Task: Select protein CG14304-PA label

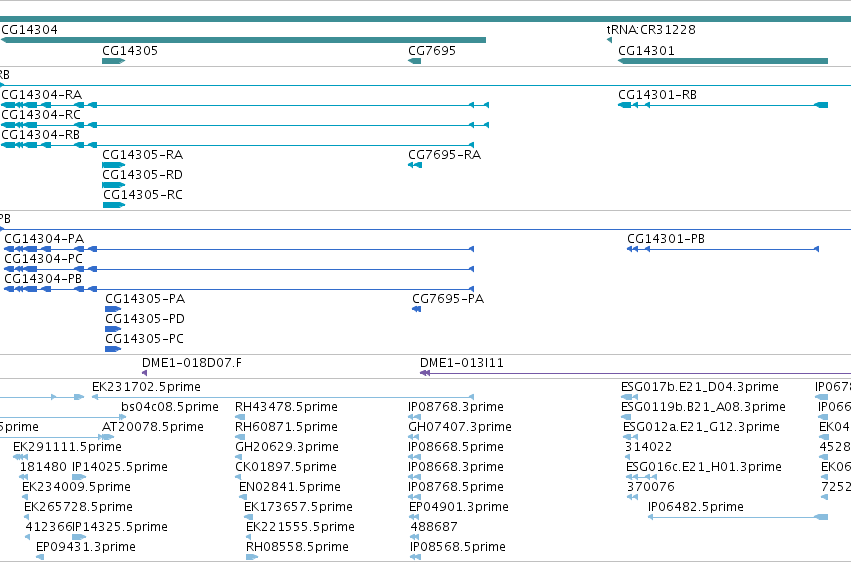Action: (x=44, y=239)
